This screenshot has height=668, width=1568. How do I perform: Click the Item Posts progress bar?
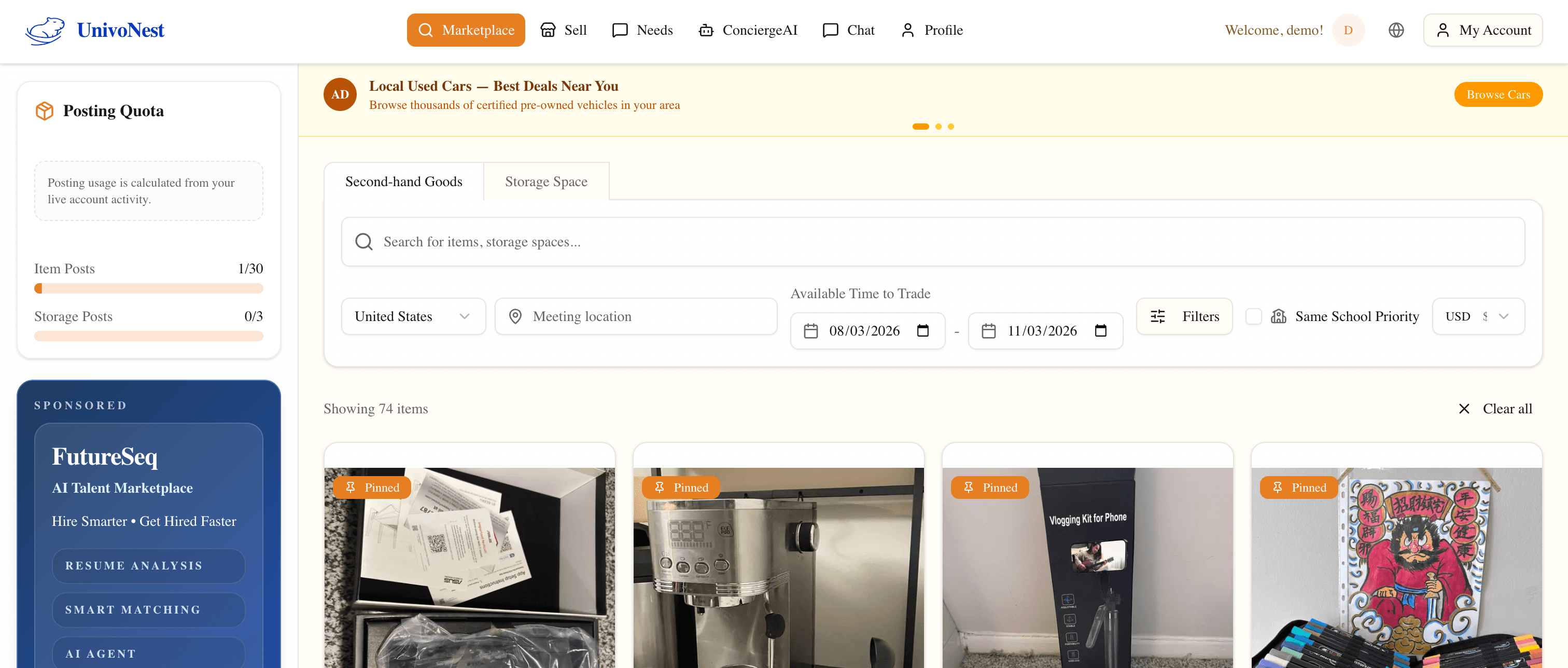(148, 288)
